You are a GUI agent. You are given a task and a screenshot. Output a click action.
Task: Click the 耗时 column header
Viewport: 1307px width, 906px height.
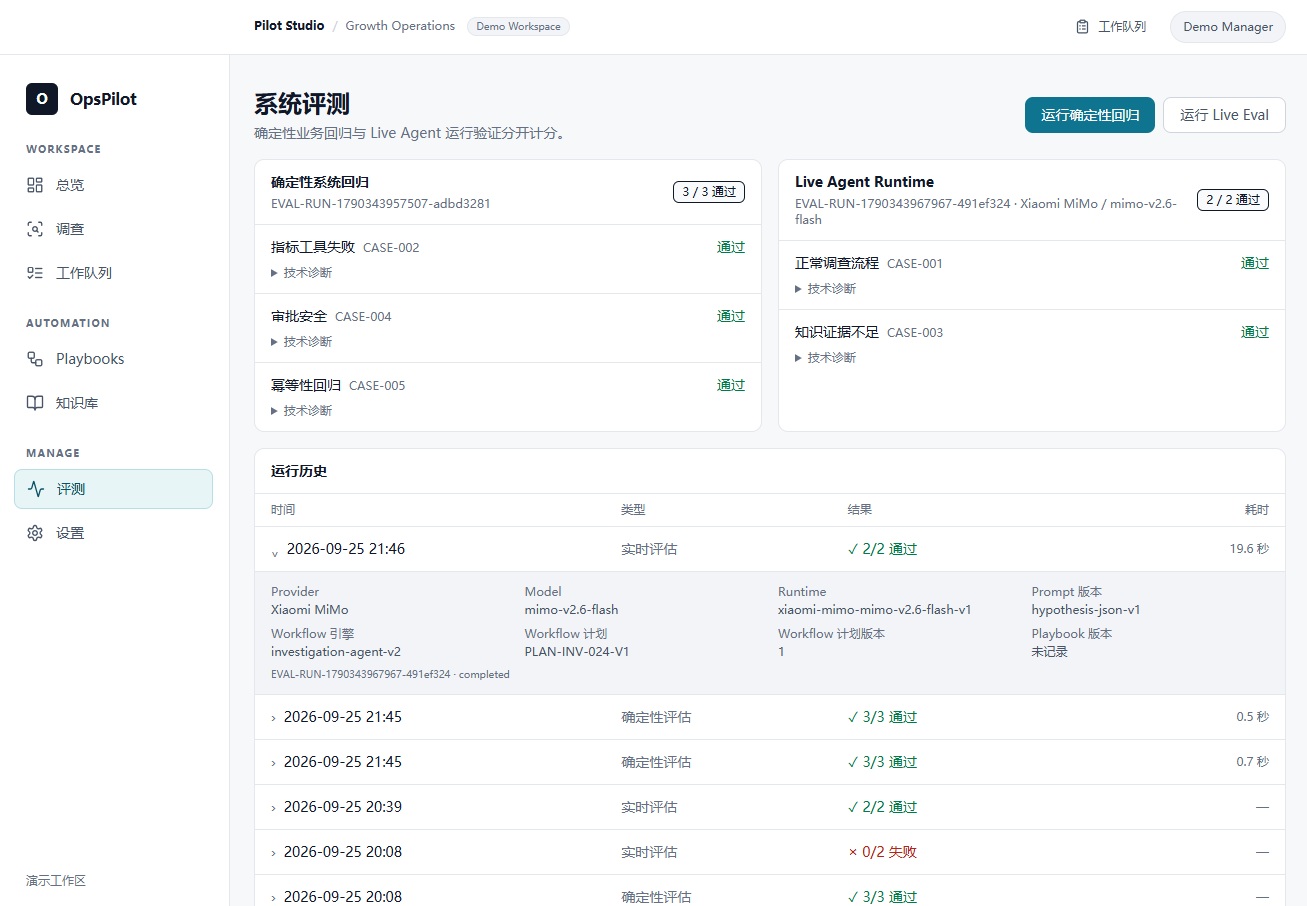(1257, 510)
